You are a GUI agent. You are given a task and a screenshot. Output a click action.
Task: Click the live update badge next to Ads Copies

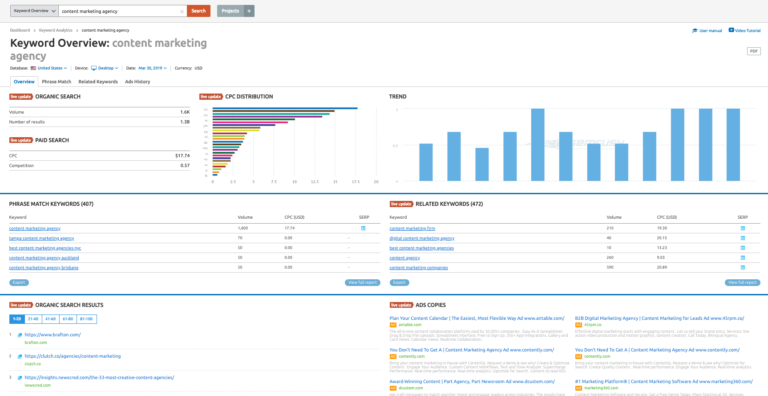tap(402, 305)
